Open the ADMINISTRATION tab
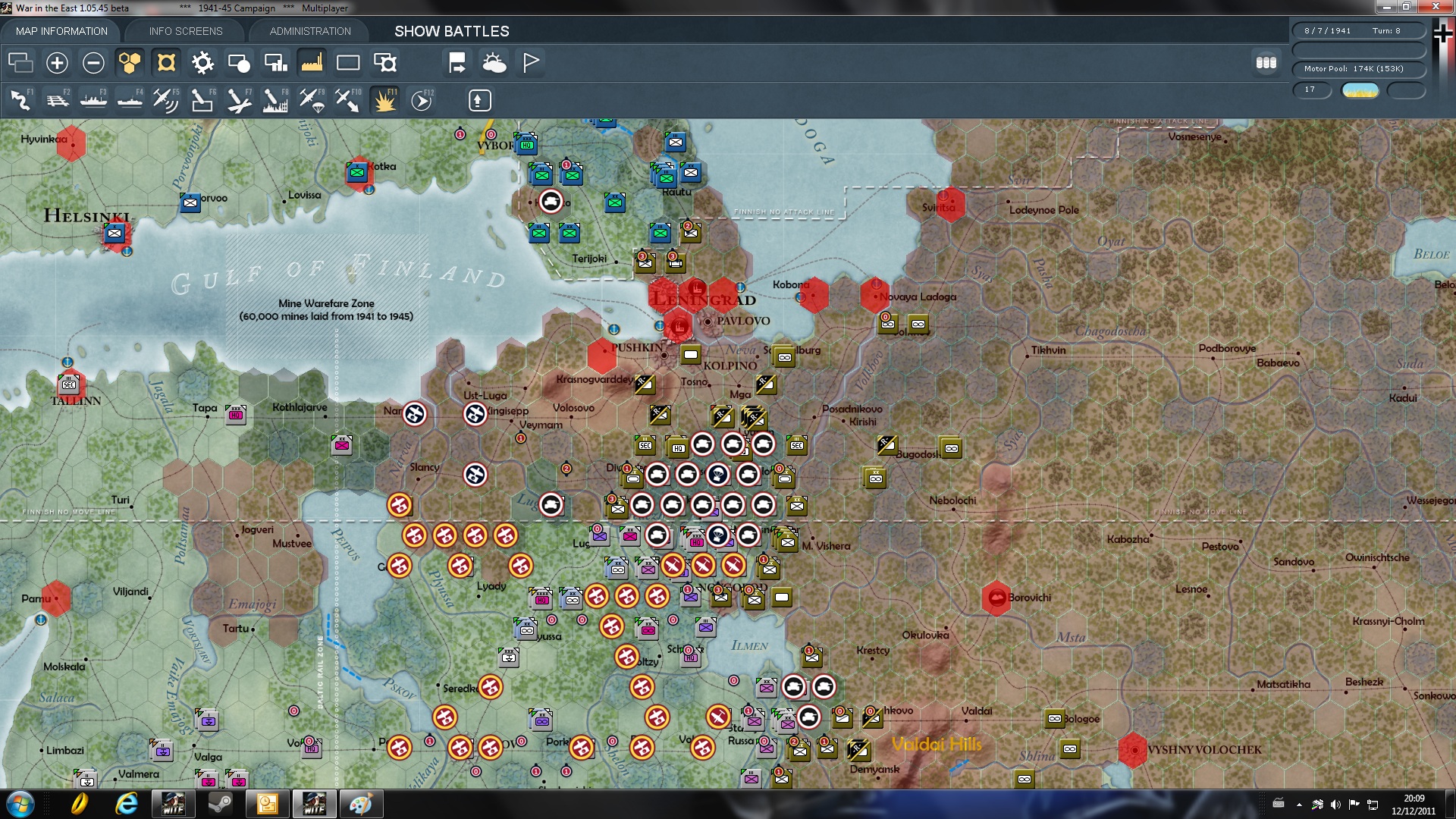The image size is (1456, 819). pos(310,31)
